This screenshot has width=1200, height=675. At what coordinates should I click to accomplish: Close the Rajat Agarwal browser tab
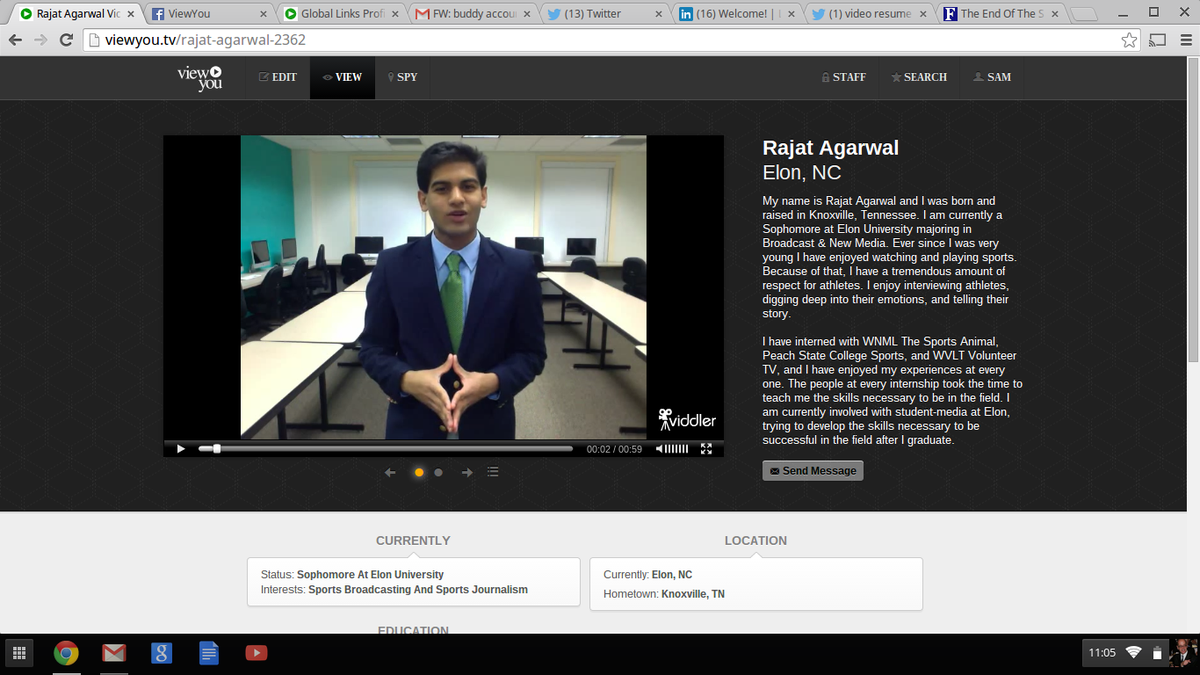[x=131, y=14]
